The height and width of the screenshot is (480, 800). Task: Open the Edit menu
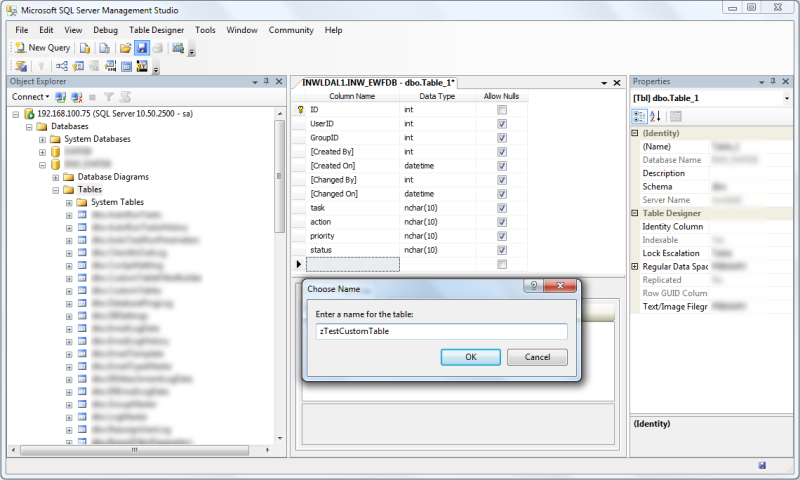pyautogui.click(x=46, y=30)
